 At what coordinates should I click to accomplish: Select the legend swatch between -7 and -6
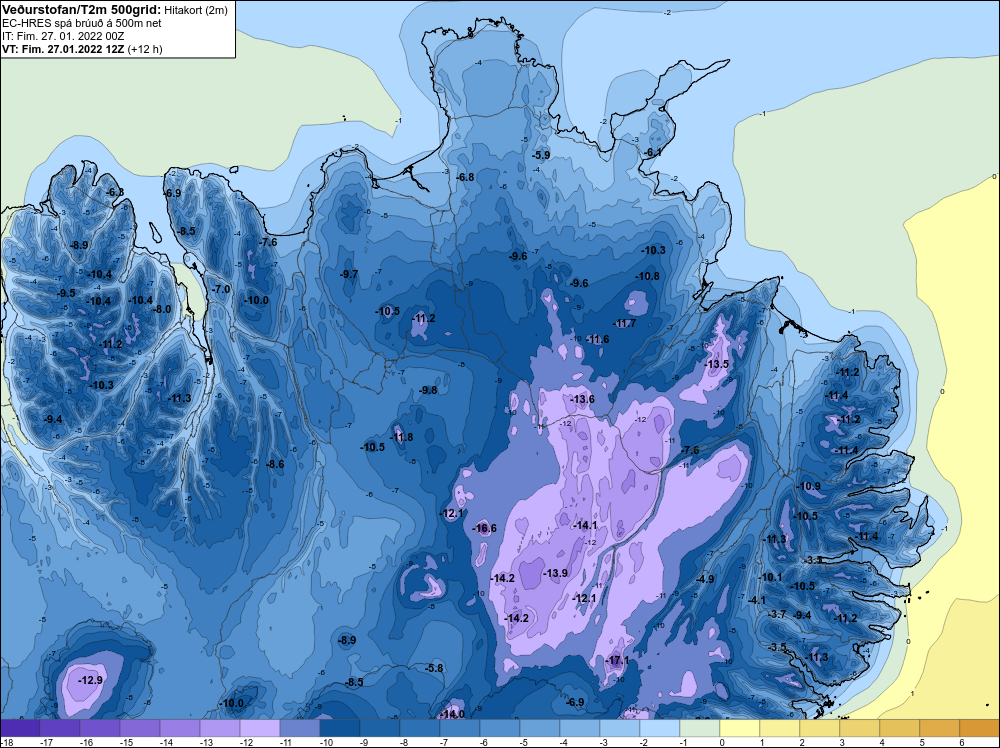460,728
